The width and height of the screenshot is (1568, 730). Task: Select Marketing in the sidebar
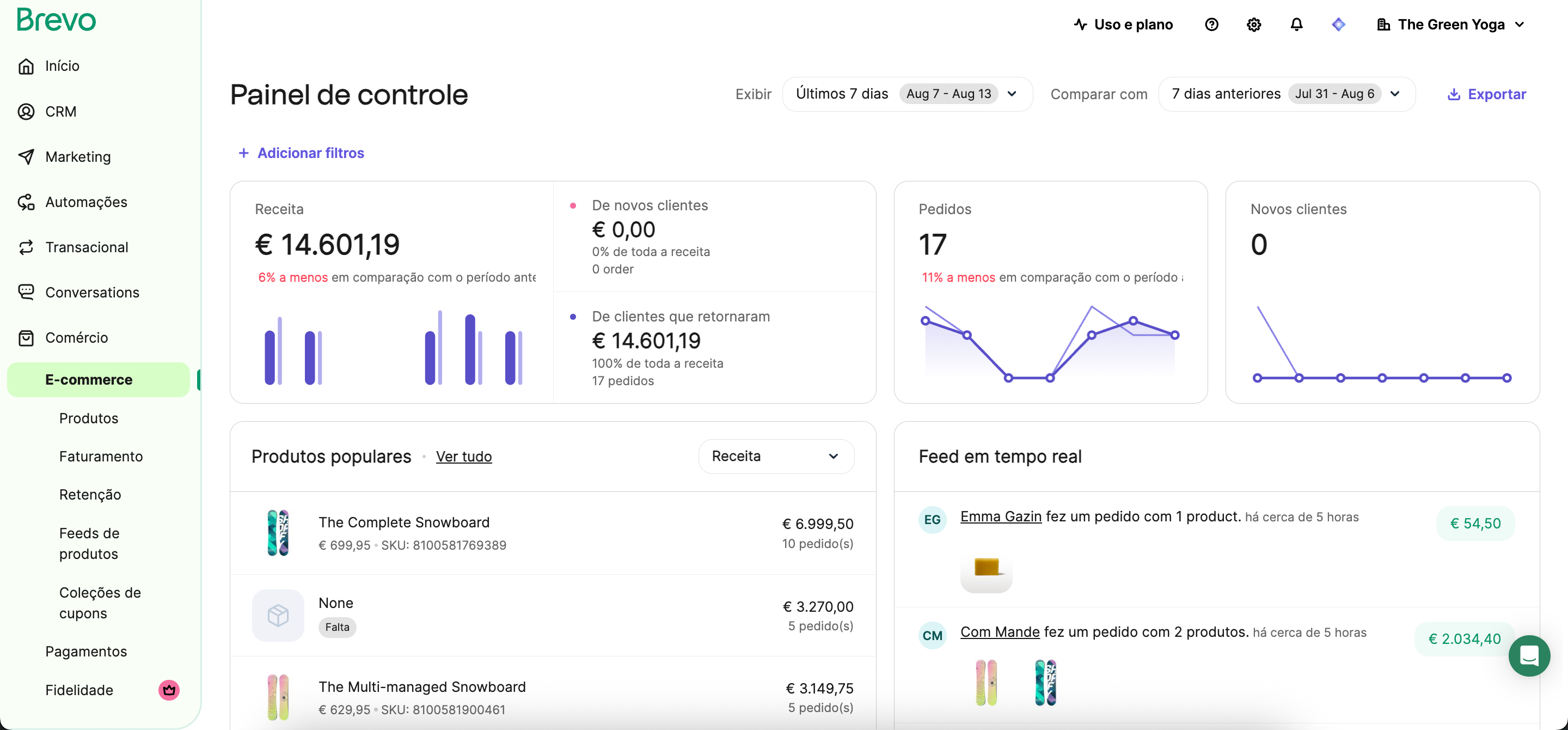pyautogui.click(x=78, y=156)
